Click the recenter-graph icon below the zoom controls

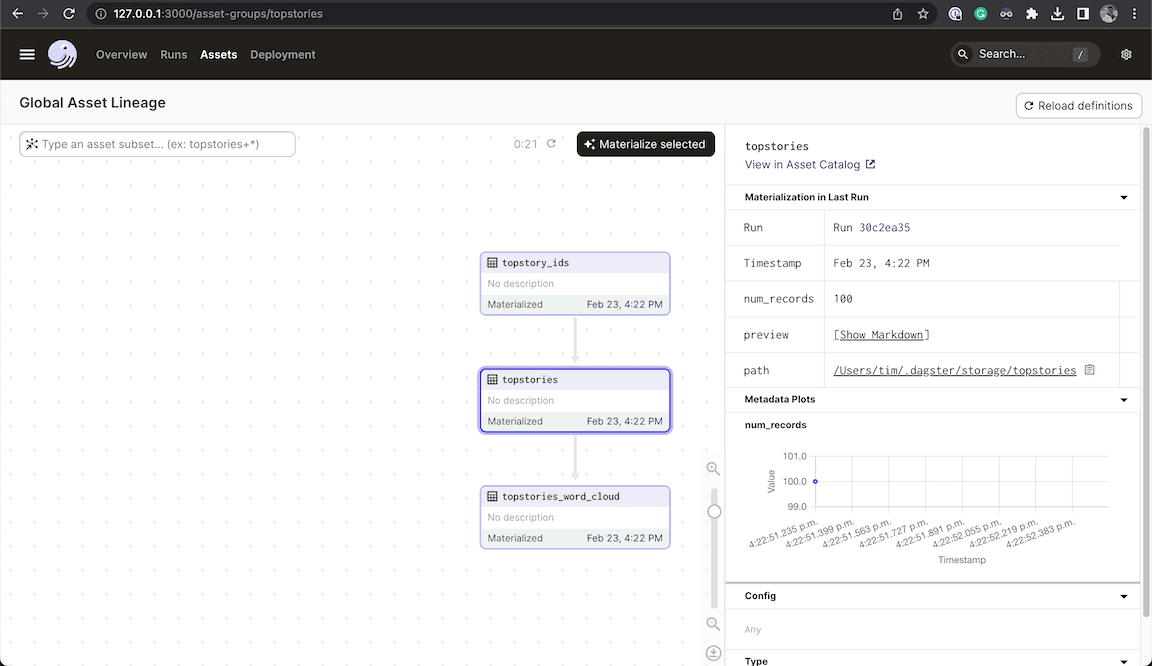tap(712, 653)
